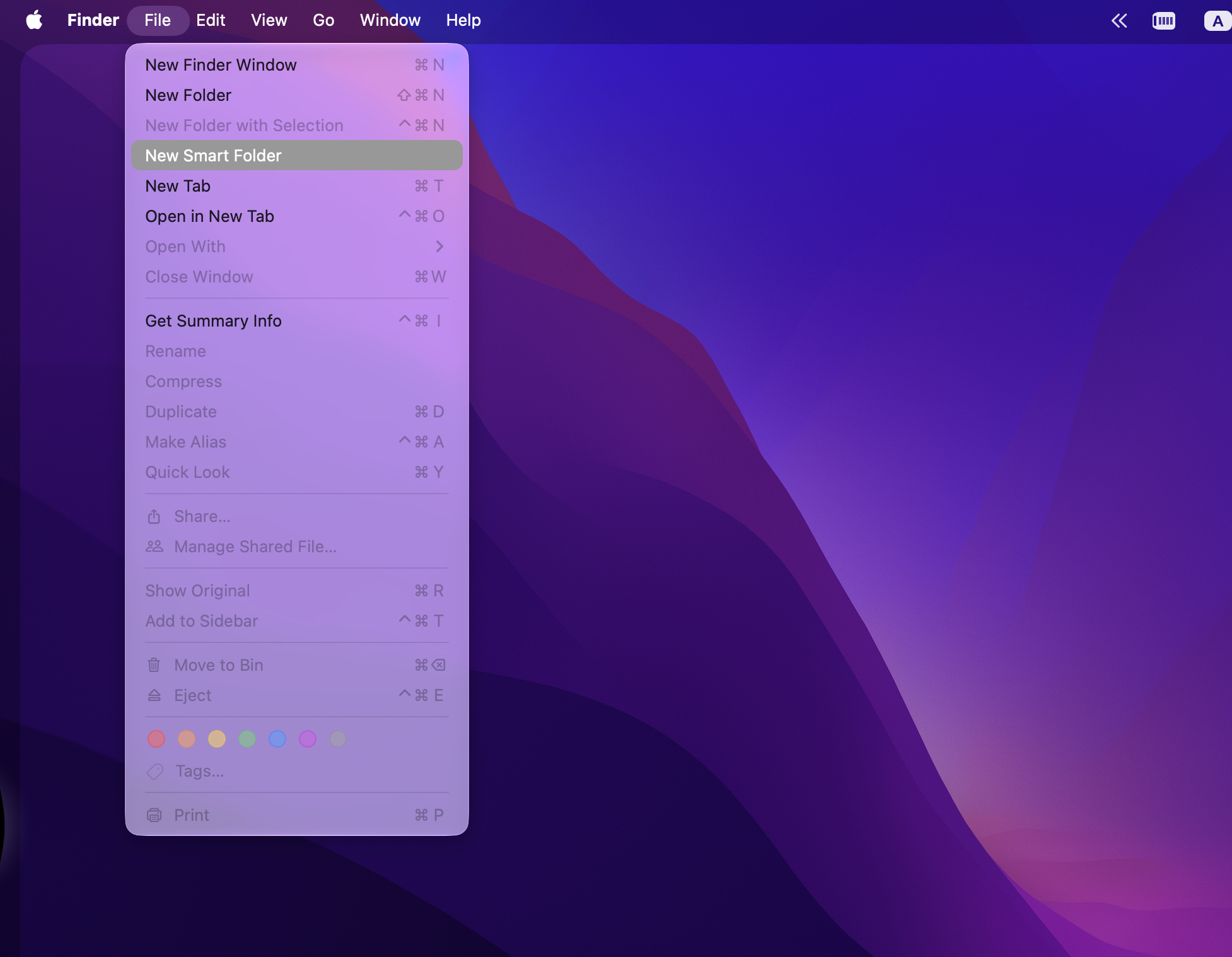
Task: Select Make Alias
Action: pyautogui.click(x=296, y=442)
